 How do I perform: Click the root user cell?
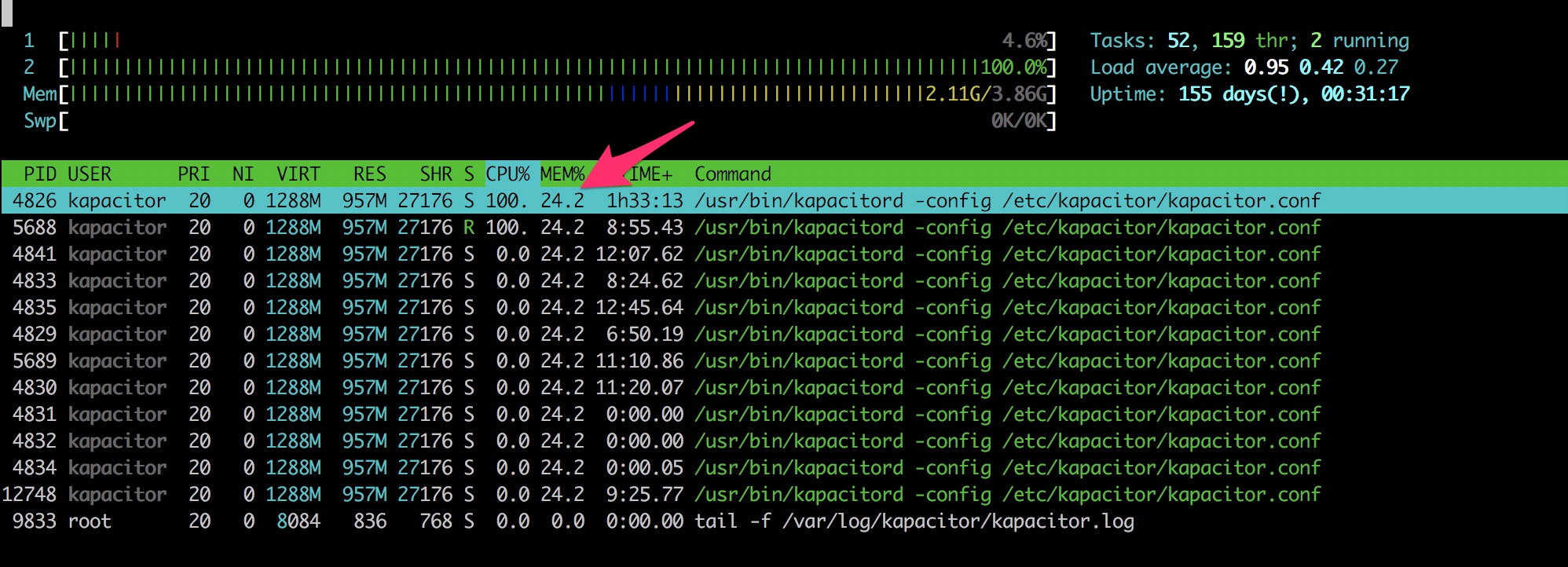click(90, 521)
